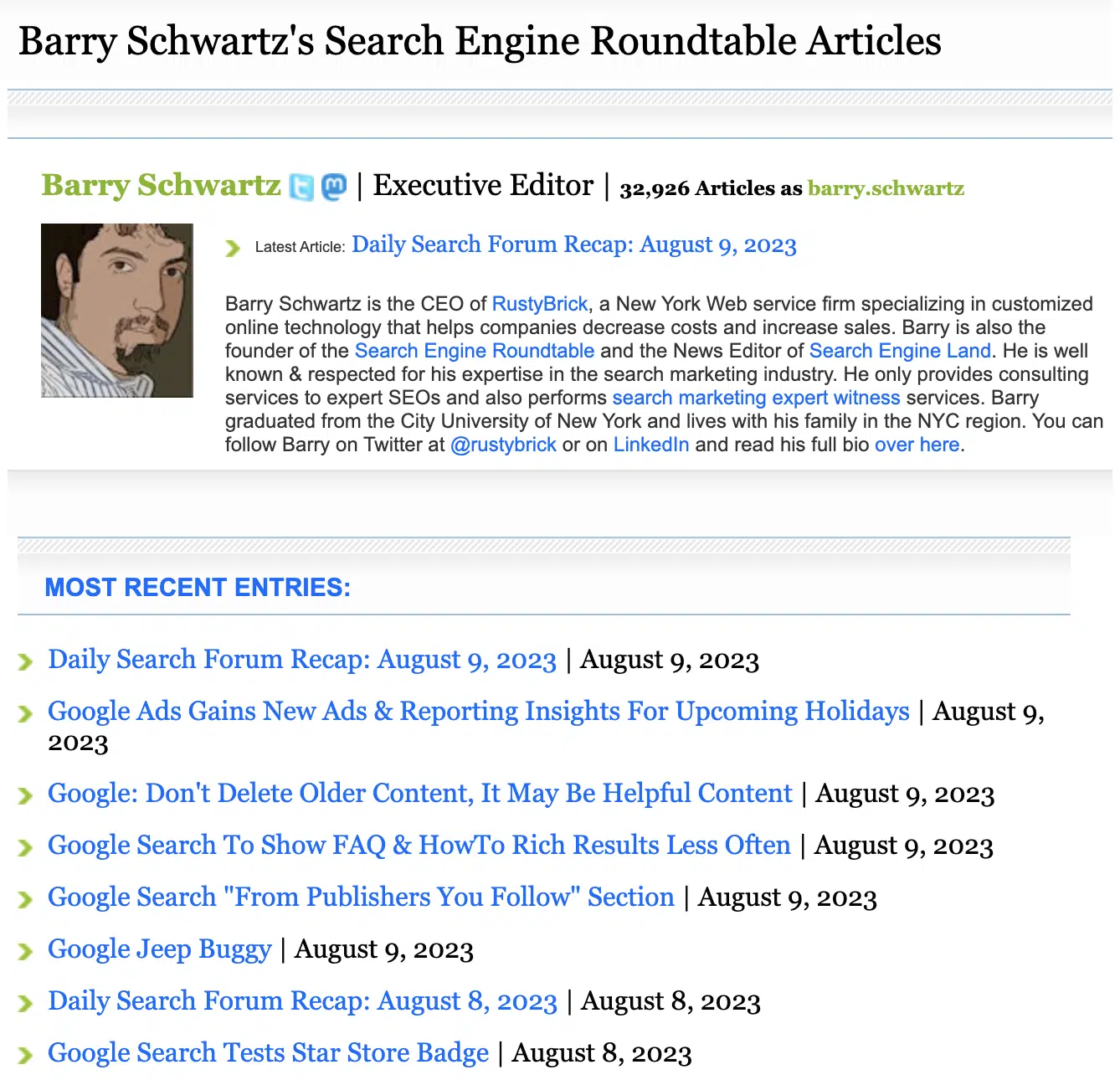
Task: Open "Google: Don't Delete Older Content" article
Action: pyautogui.click(x=420, y=794)
